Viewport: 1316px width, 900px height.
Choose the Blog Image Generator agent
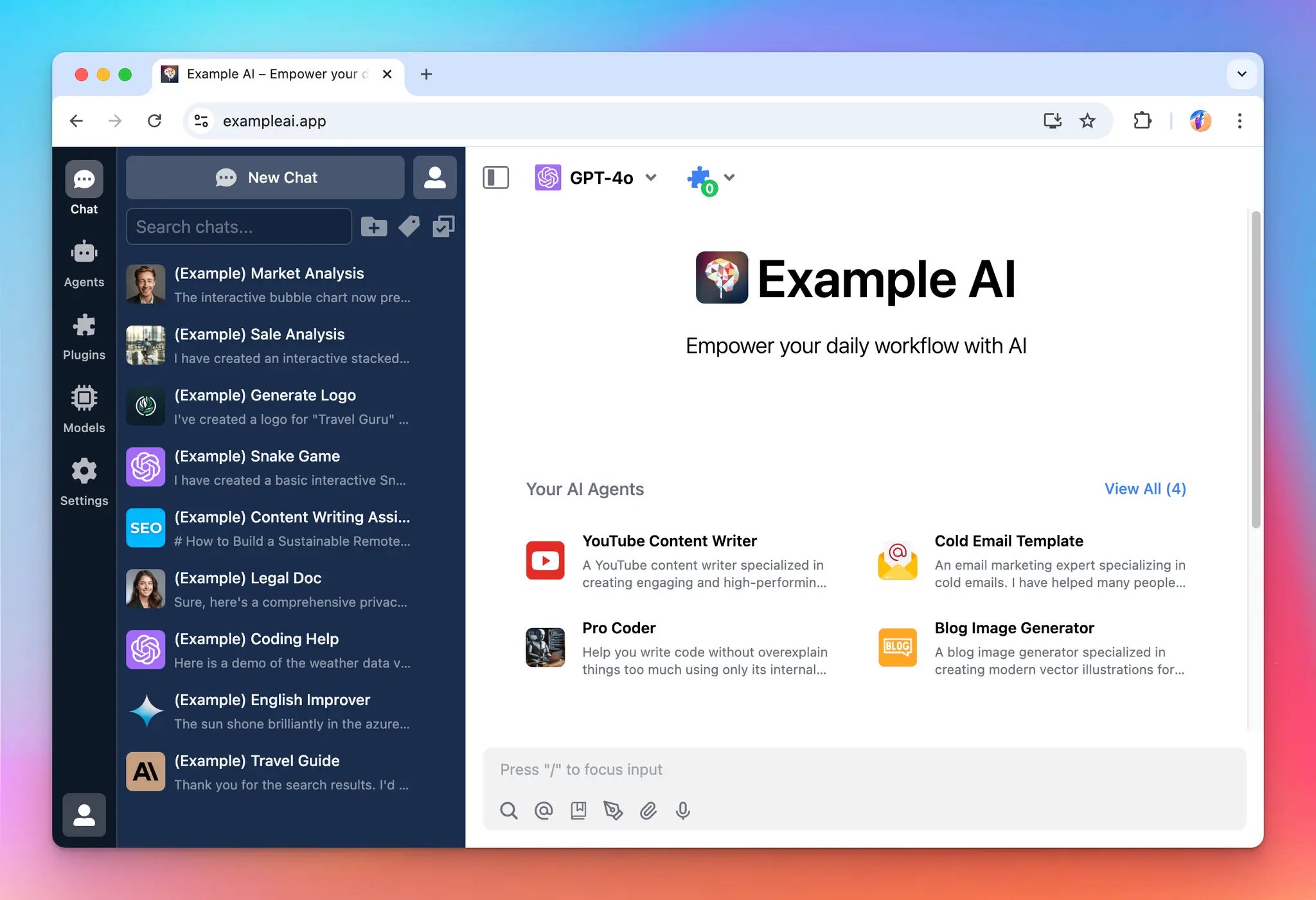[1031, 648]
